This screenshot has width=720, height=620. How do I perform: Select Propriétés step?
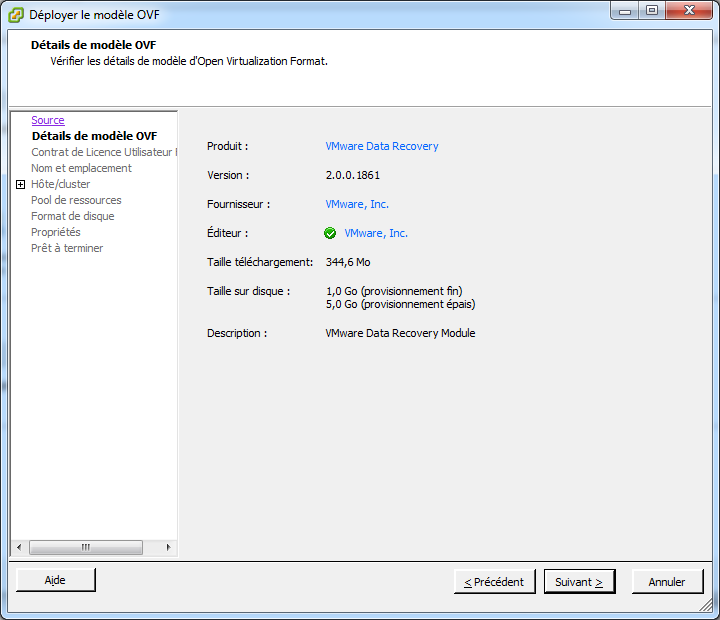(56, 232)
